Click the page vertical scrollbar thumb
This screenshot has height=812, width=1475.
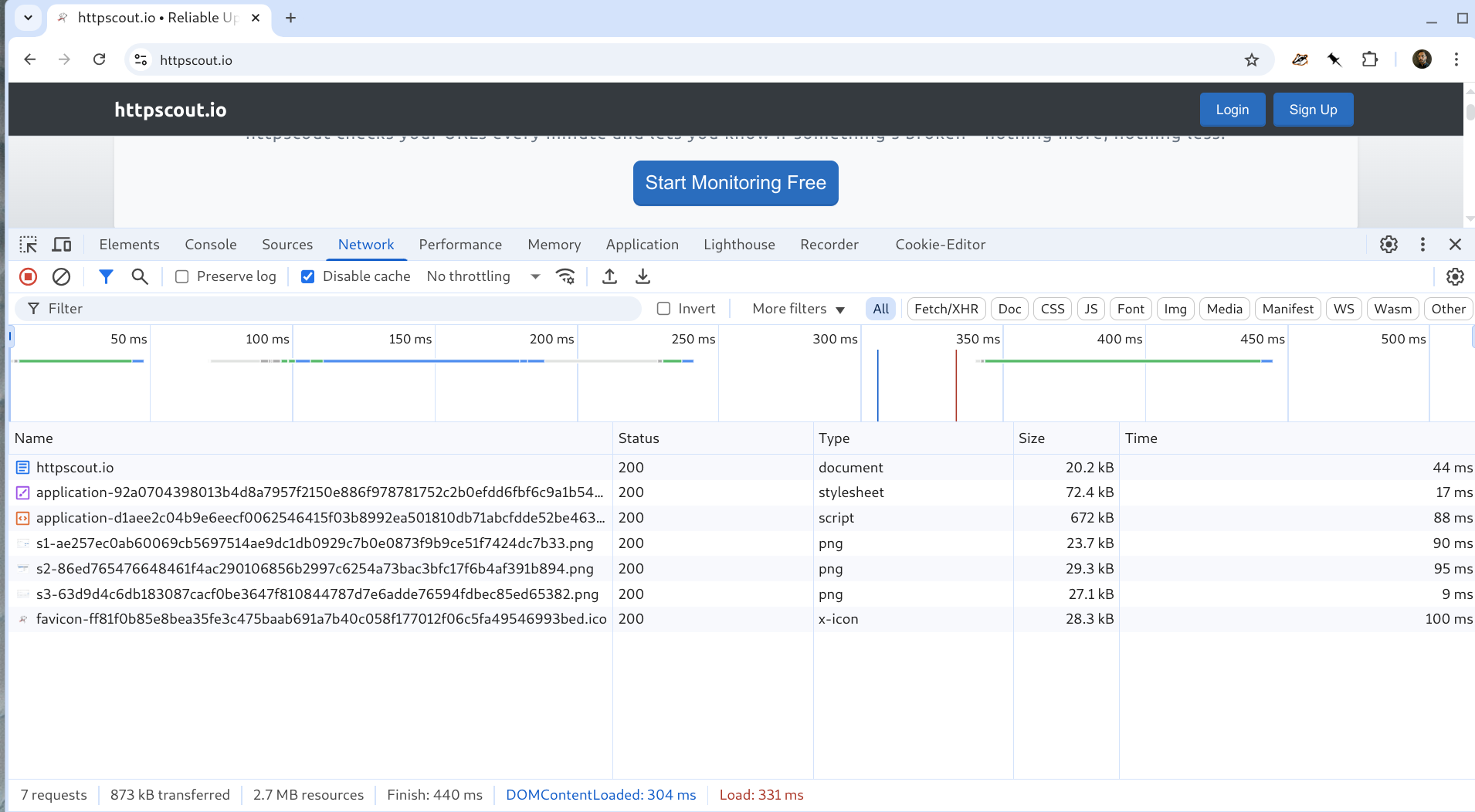click(1470, 111)
